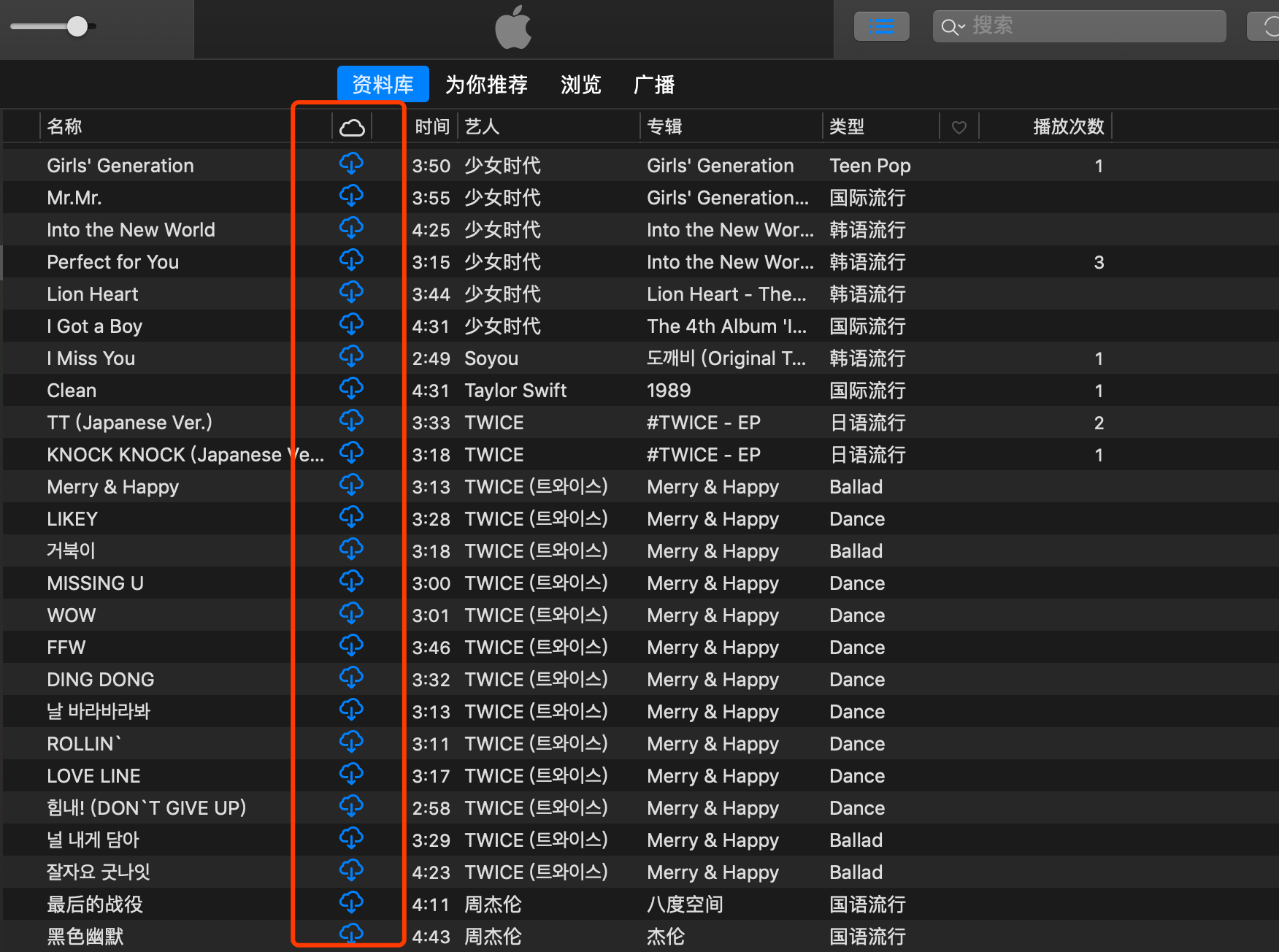Click album 1989

669,391
